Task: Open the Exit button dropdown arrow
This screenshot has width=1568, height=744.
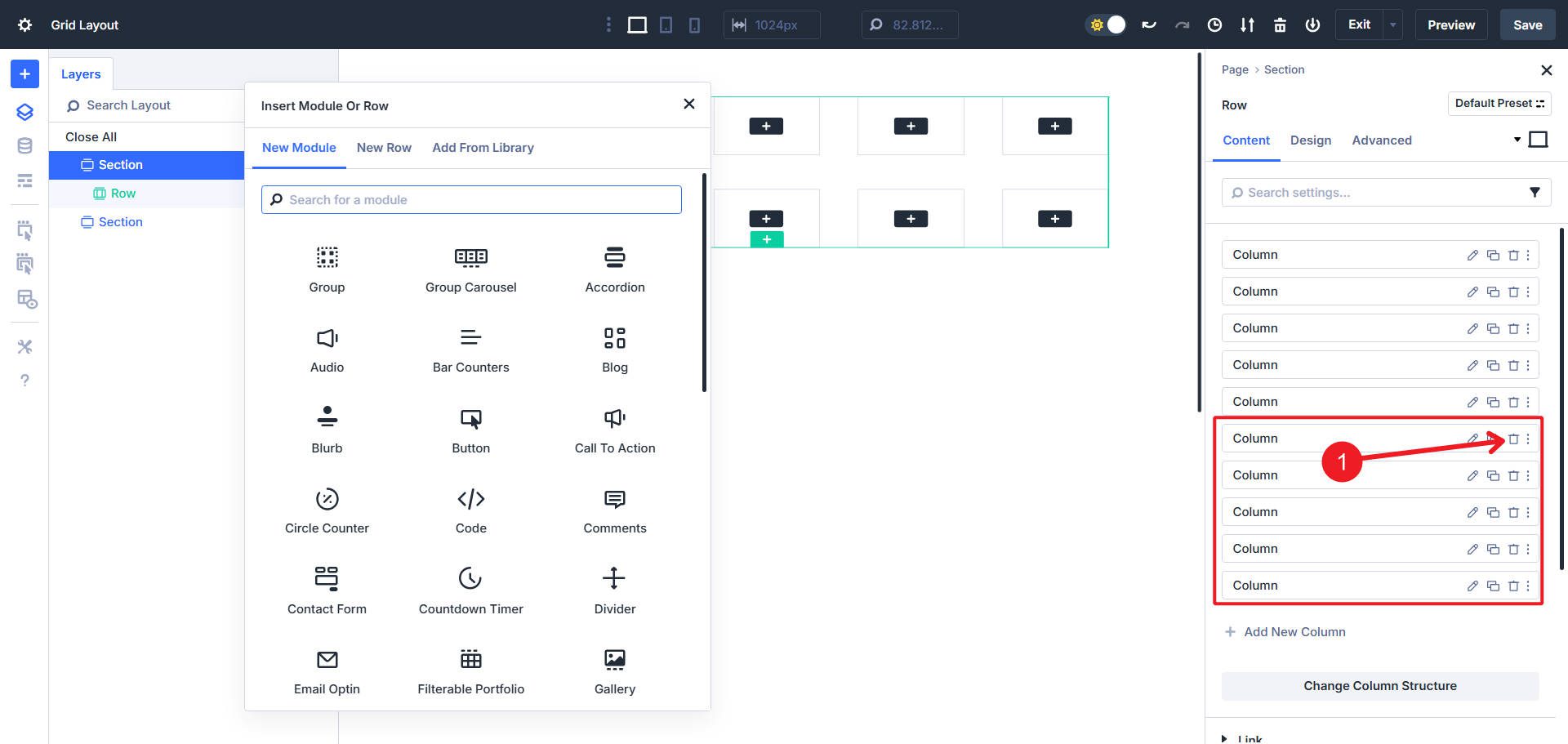Action: [1392, 25]
